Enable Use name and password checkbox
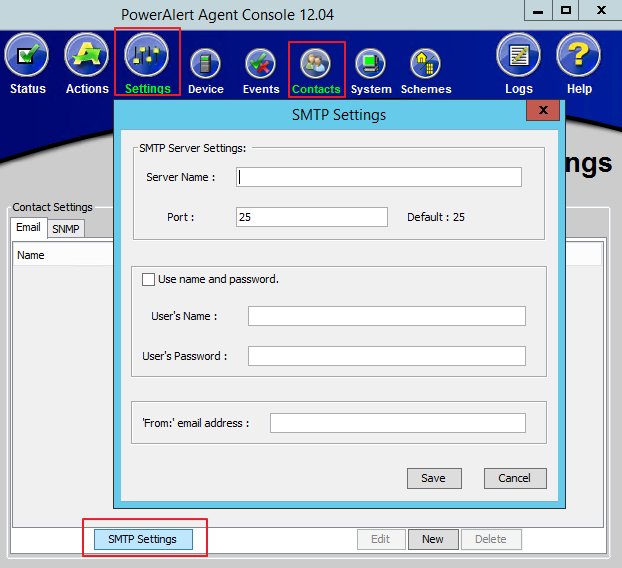622x568 pixels. [148, 279]
